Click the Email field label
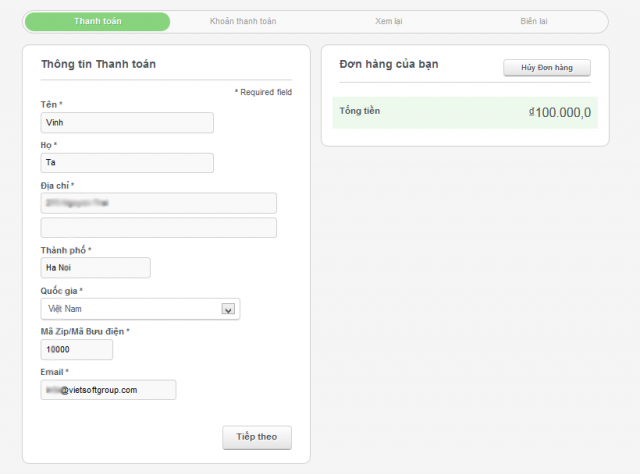The width and height of the screenshot is (640, 474). pyautogui.click(x=55, y=372)
